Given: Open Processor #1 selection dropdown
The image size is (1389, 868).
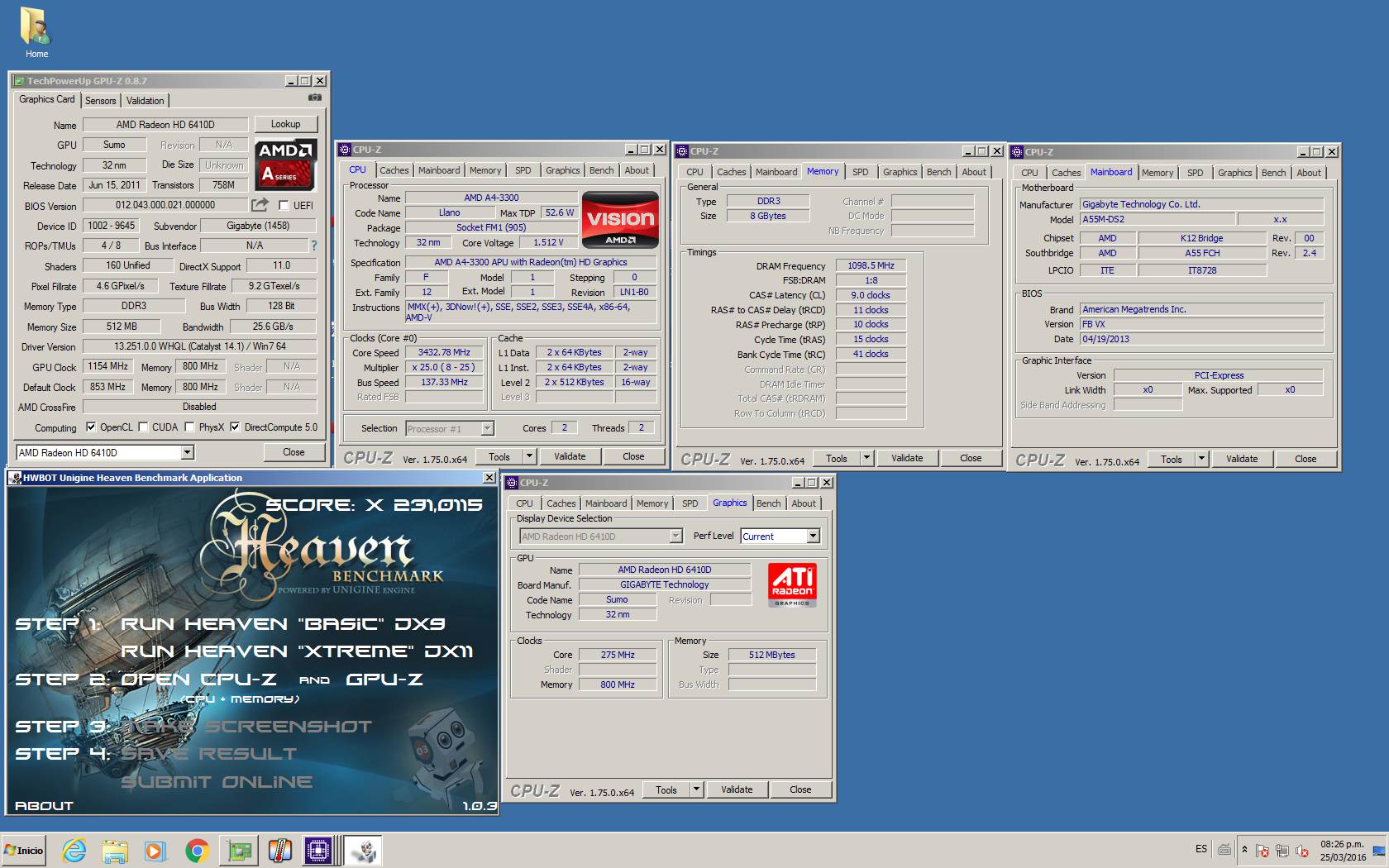Looking at the screenshot, I should point(487,428).
